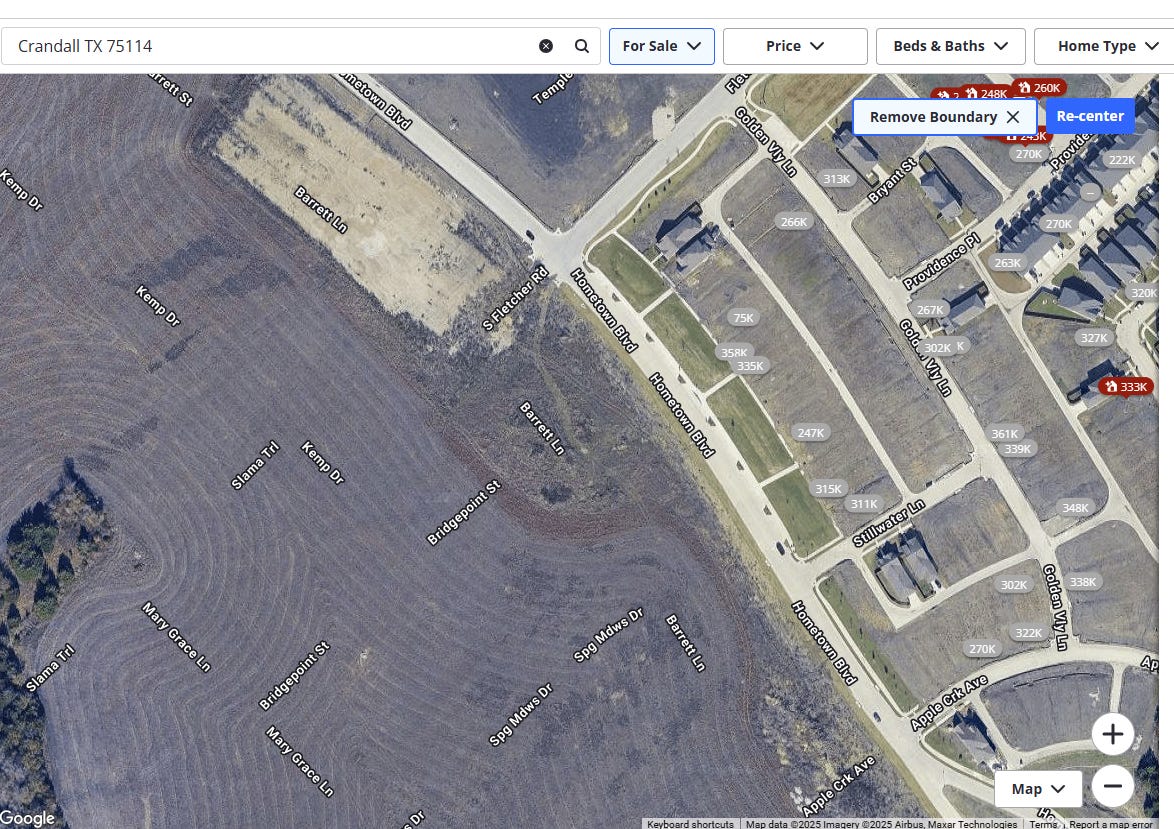Viewport: 1174px width, 829px height.
Task: Open the Beds & Baths dropdown
Action: tap(951, 46)
